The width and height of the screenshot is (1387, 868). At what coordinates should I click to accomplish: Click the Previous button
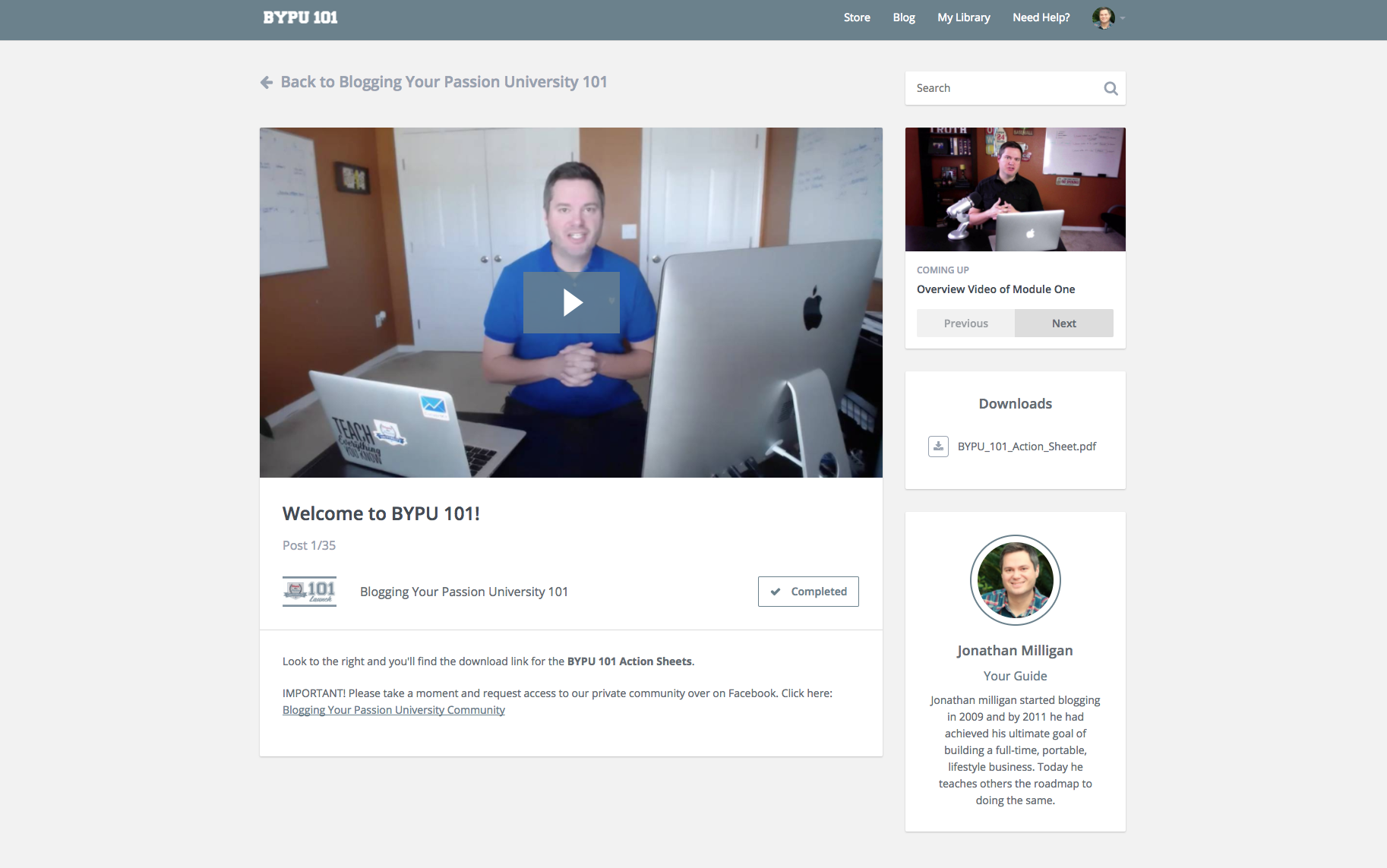965,324
